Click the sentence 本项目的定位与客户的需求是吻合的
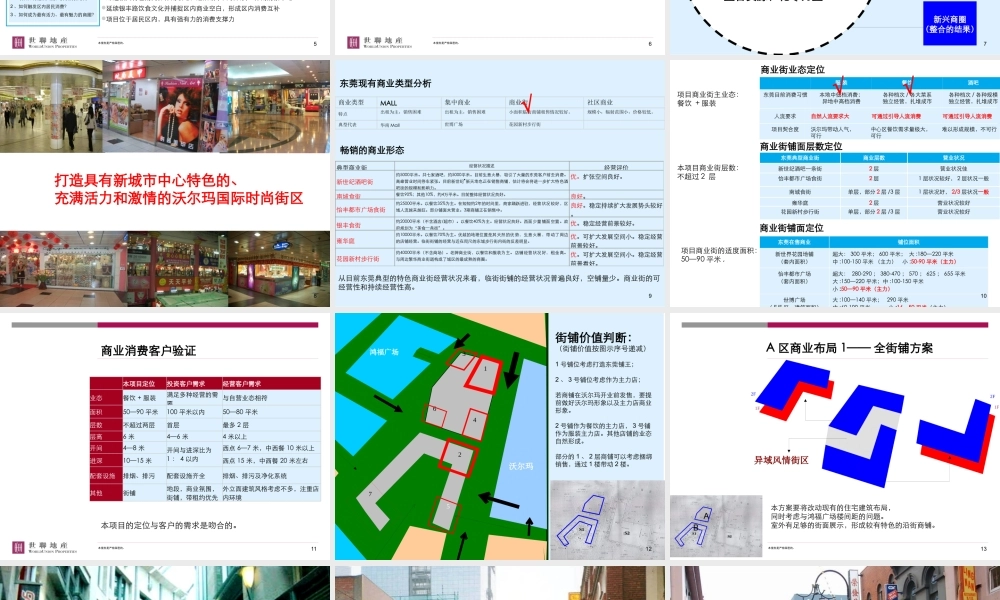 (169, 525)
